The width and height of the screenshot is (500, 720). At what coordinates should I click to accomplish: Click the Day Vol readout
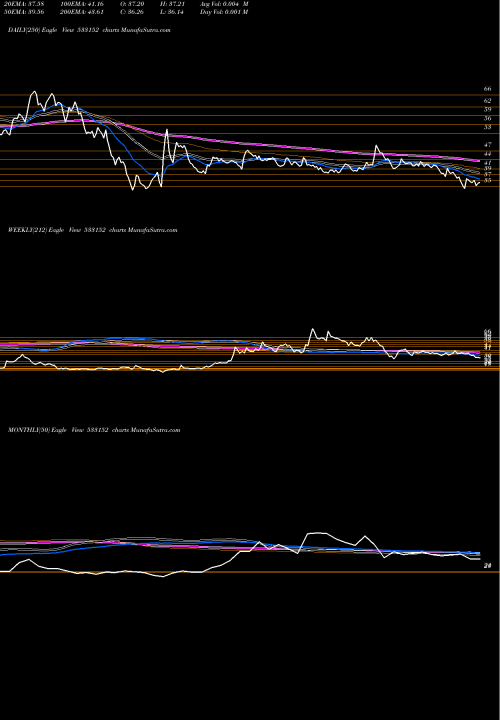tap(225, 12)
